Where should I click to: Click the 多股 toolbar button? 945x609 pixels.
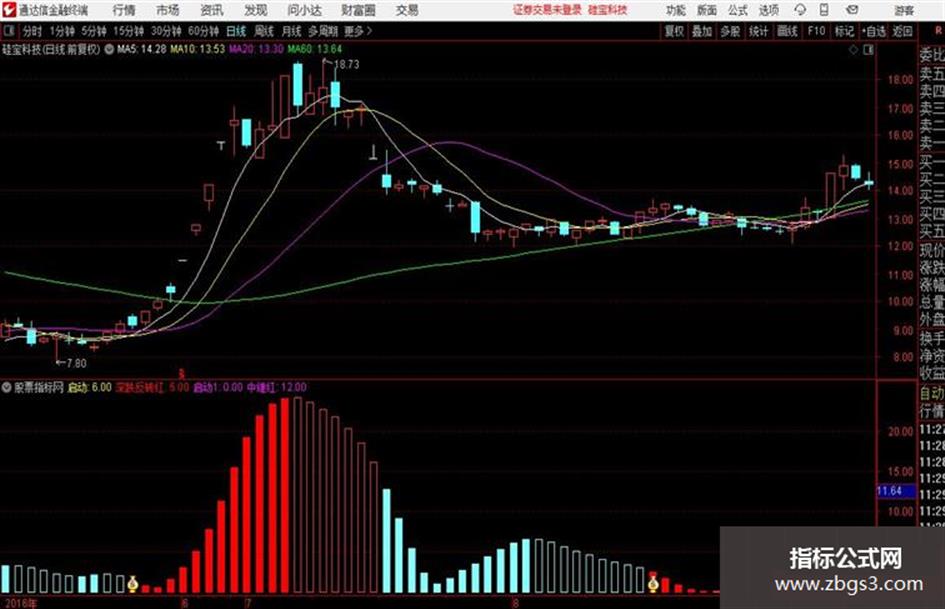[730, 31]
